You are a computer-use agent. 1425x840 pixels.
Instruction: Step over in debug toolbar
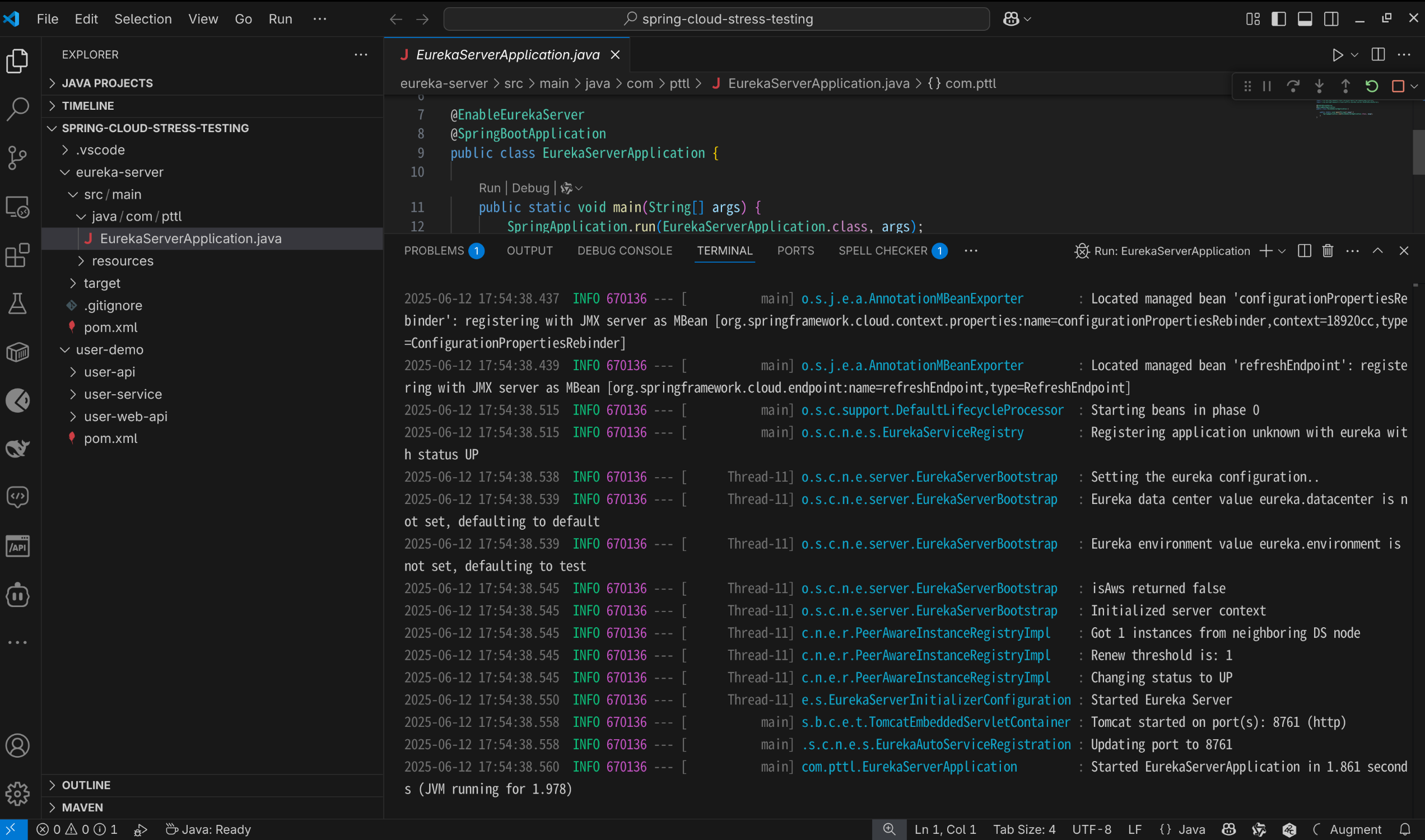1292,86
